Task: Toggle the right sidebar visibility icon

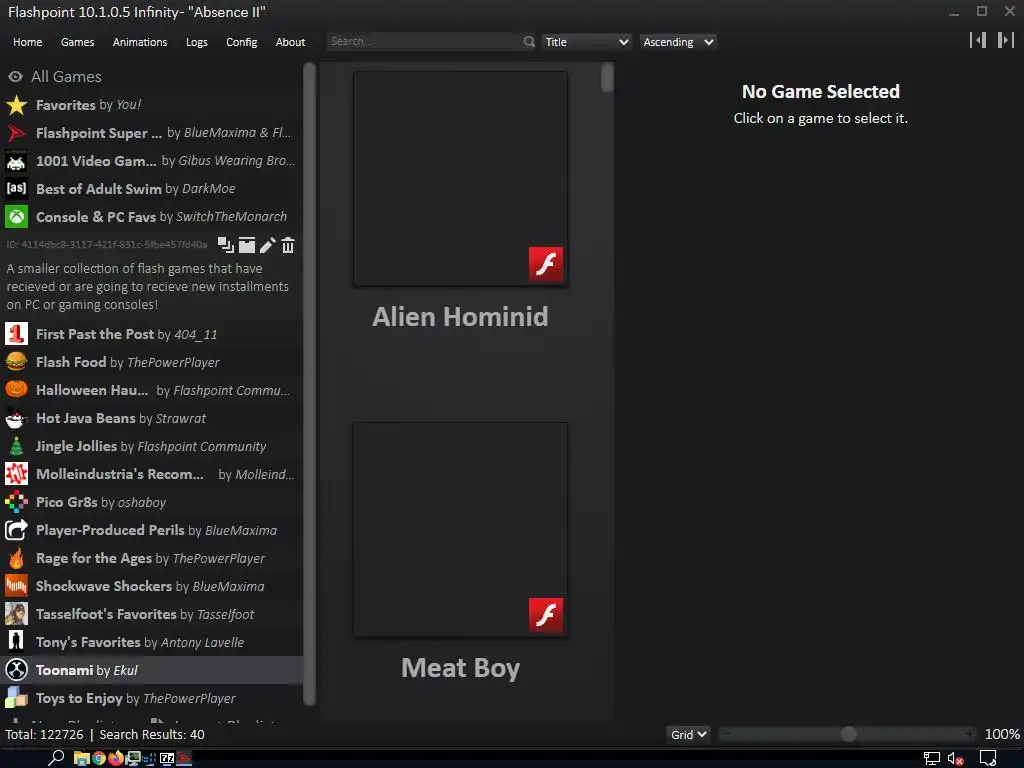Action: (1006, 40)
